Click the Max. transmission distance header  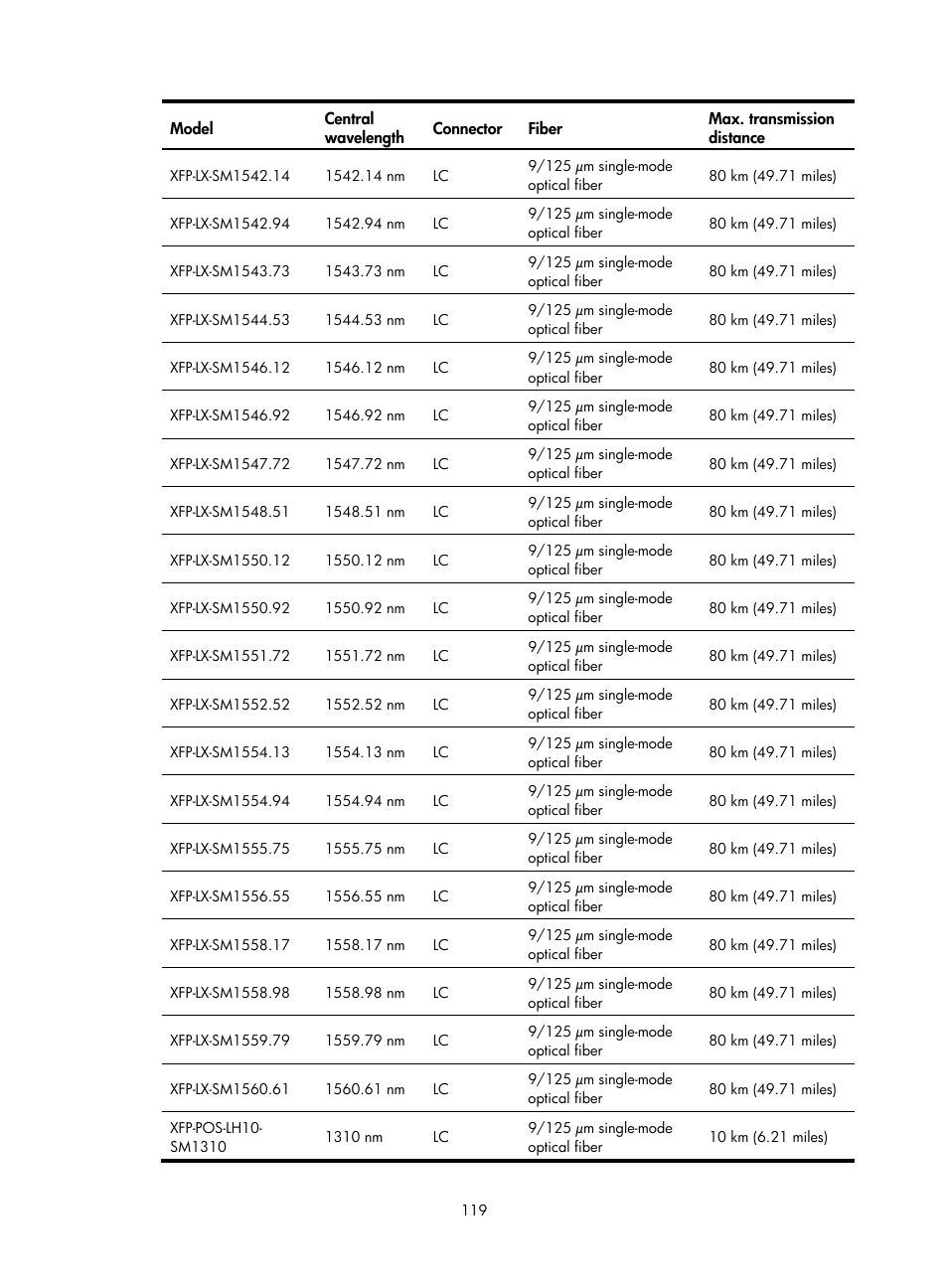pyautogui.click(x=771, y=128)
